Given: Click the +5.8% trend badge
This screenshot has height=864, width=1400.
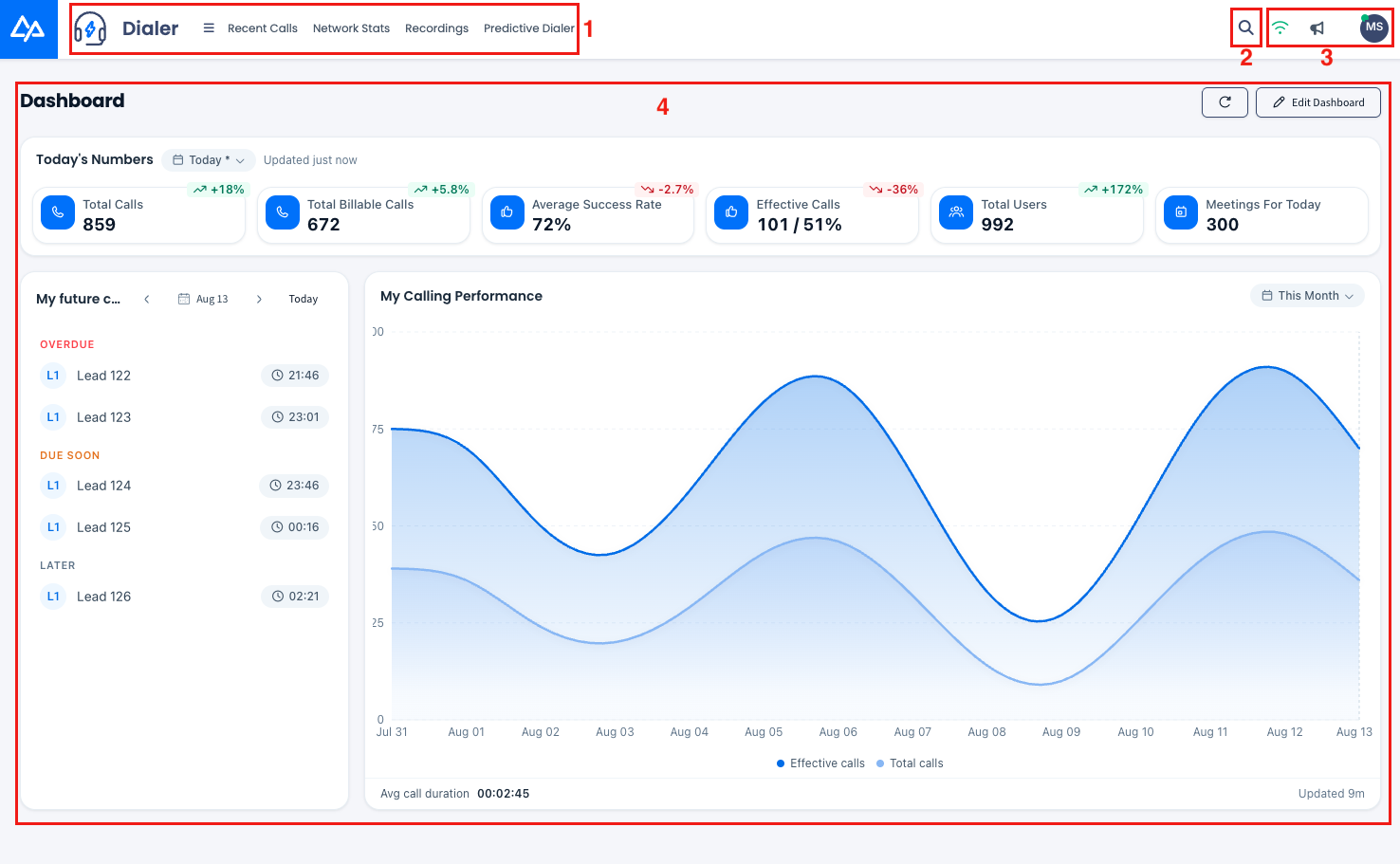Looking at the screenshot, I should 442,190.
